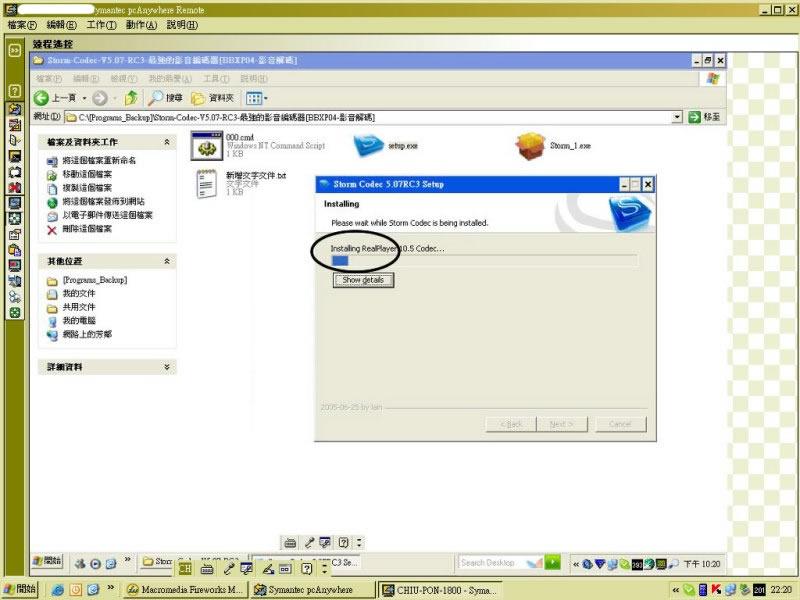The height and width of the screenshot is (600, 800).
Task: Expand the pcAnywhere side toolbar chevron
Action: point(15,50)
